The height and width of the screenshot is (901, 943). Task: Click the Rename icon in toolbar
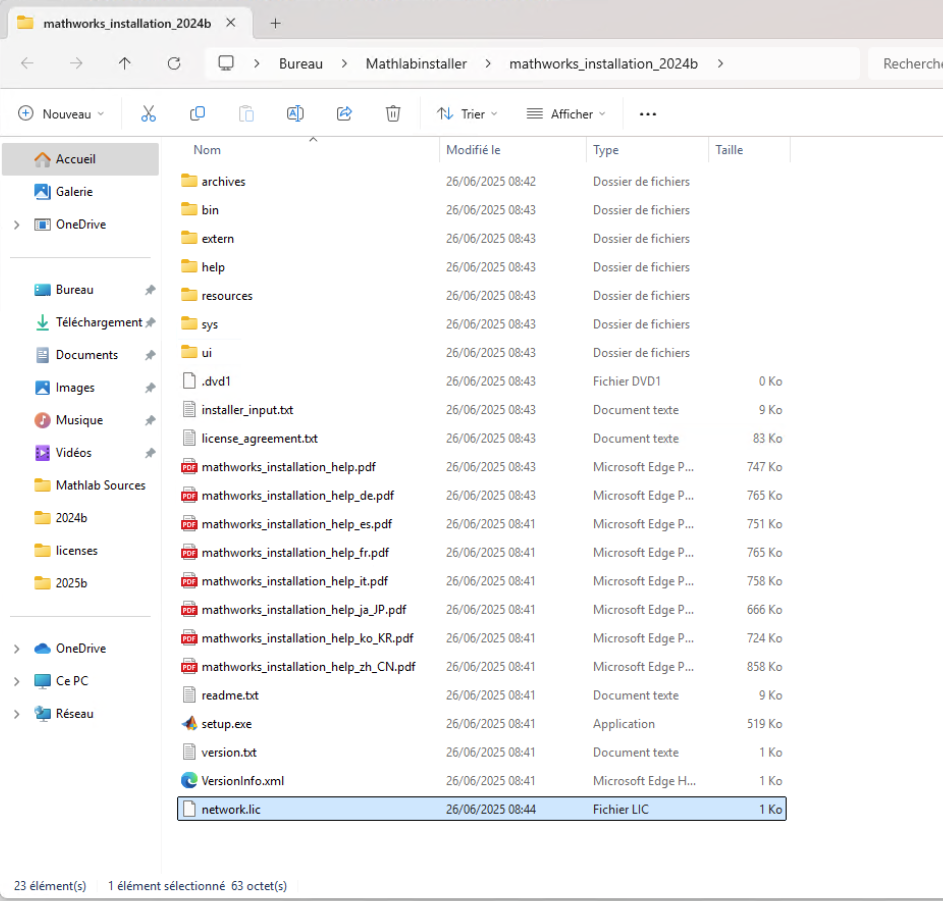click(x=295, y=114)
